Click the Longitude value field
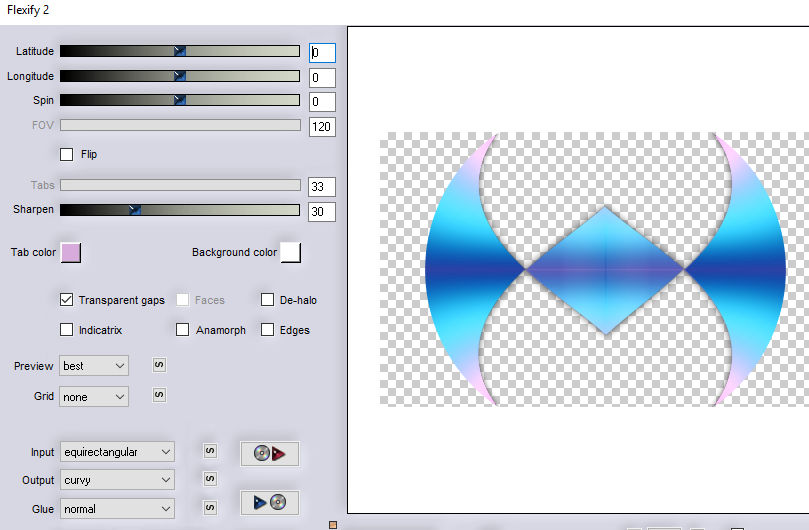 point(322,78)
